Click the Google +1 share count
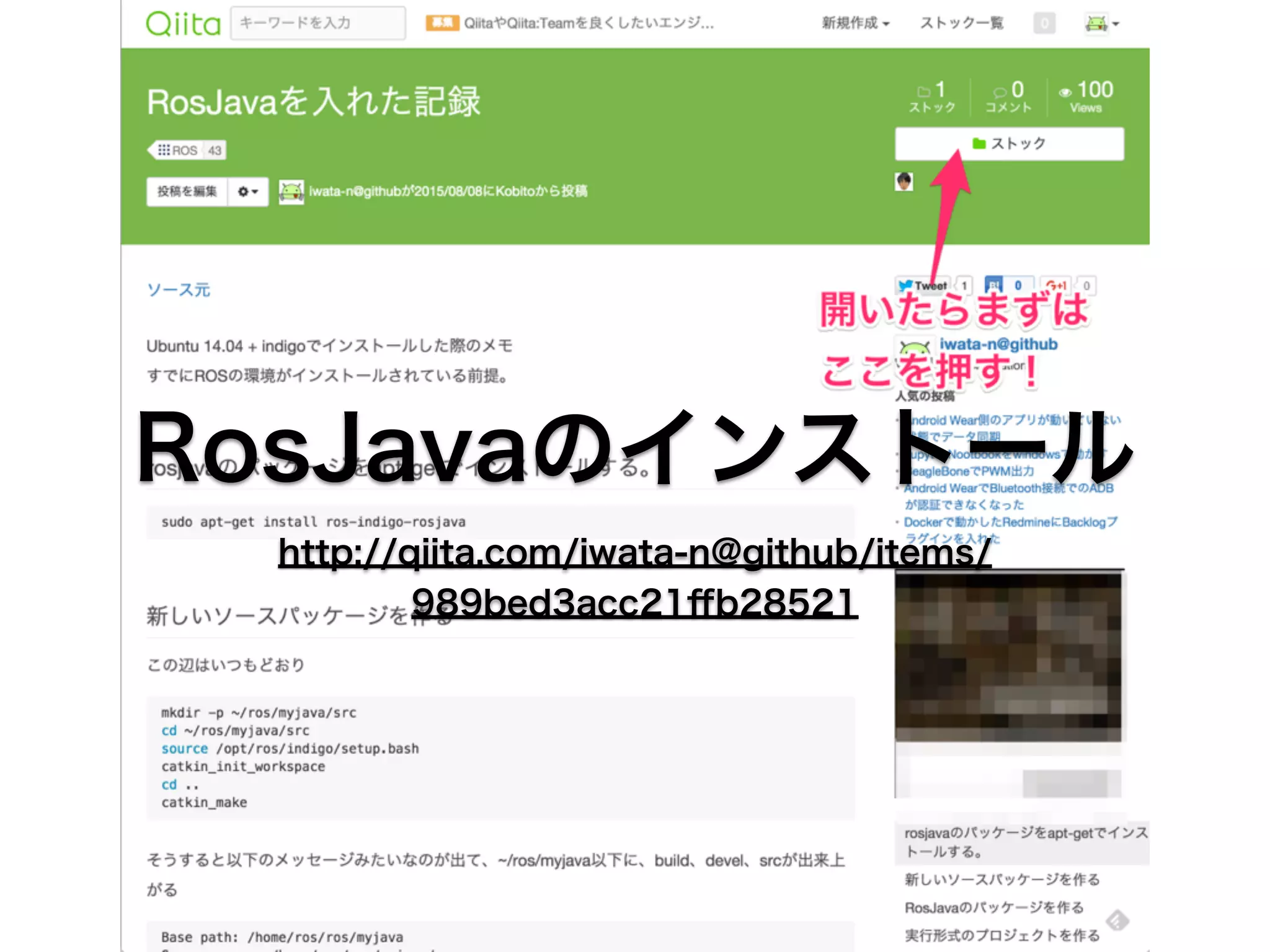 click(1086, 286)
